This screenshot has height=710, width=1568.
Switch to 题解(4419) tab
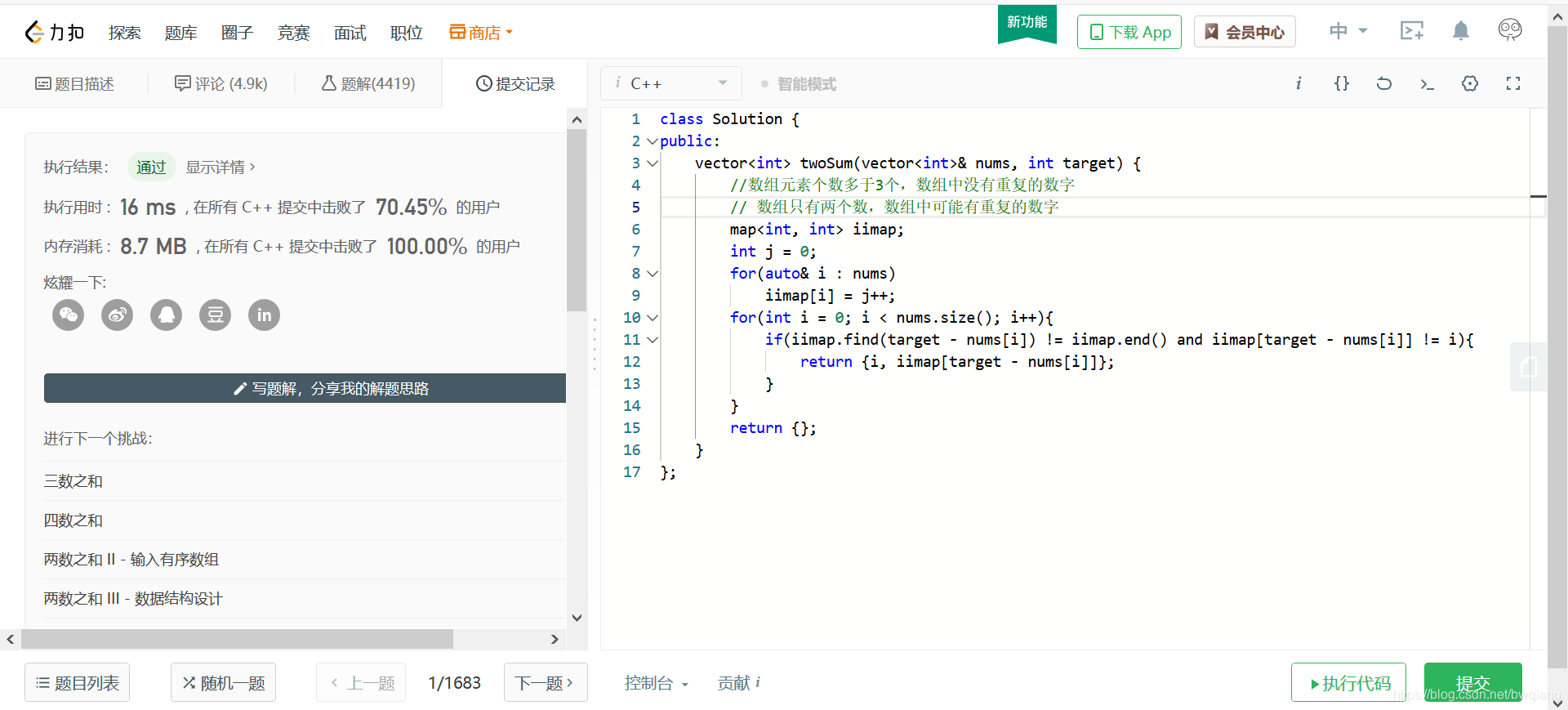tap(368, 83)
